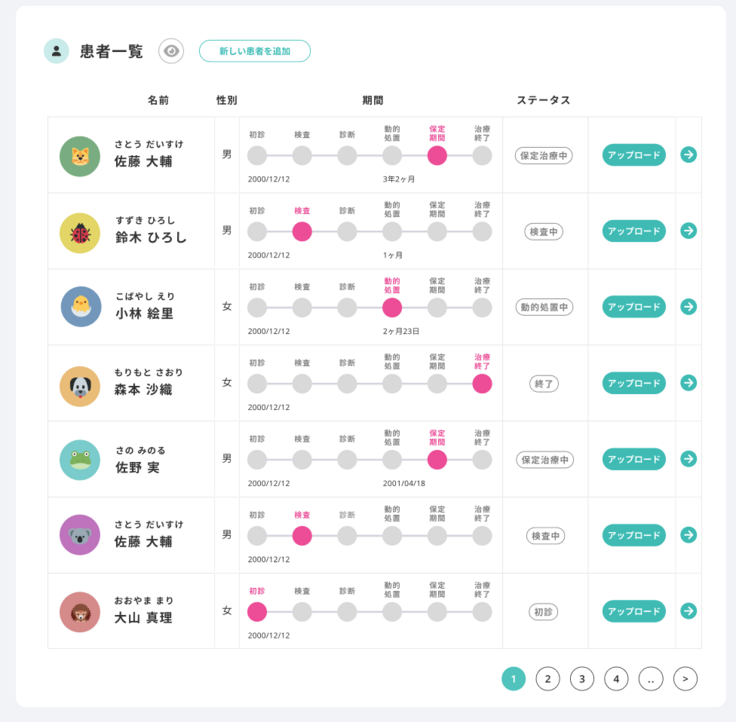Screen dimensions: 736x722
Task: Click next page arrow in pagination
Action: click(x=685, y=679)
